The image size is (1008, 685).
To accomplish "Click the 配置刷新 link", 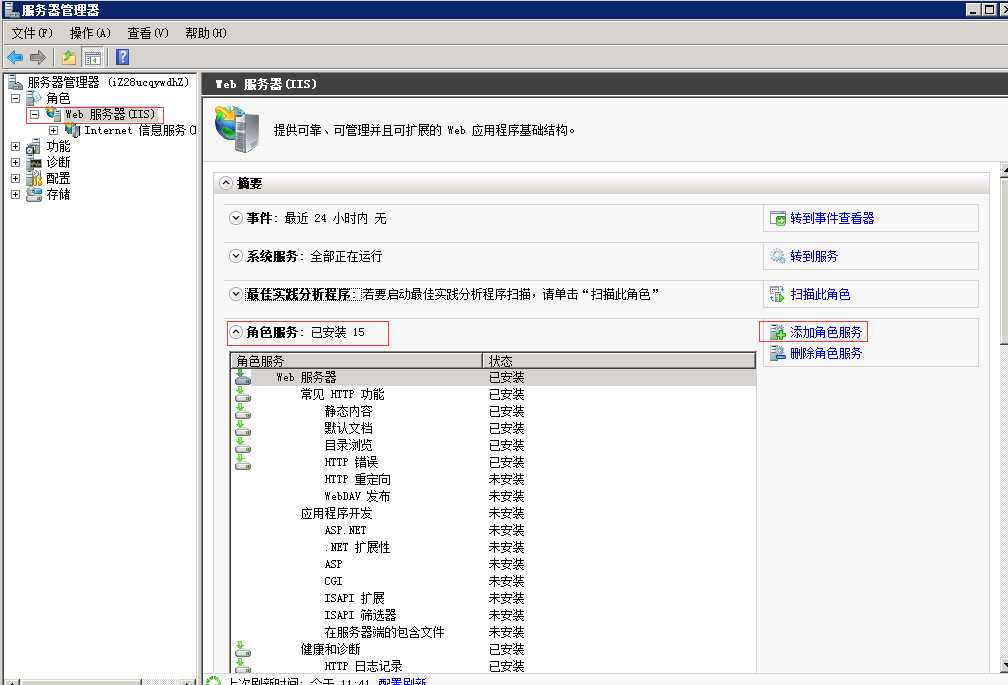I will pyautogui.click(x=402, y=682).
